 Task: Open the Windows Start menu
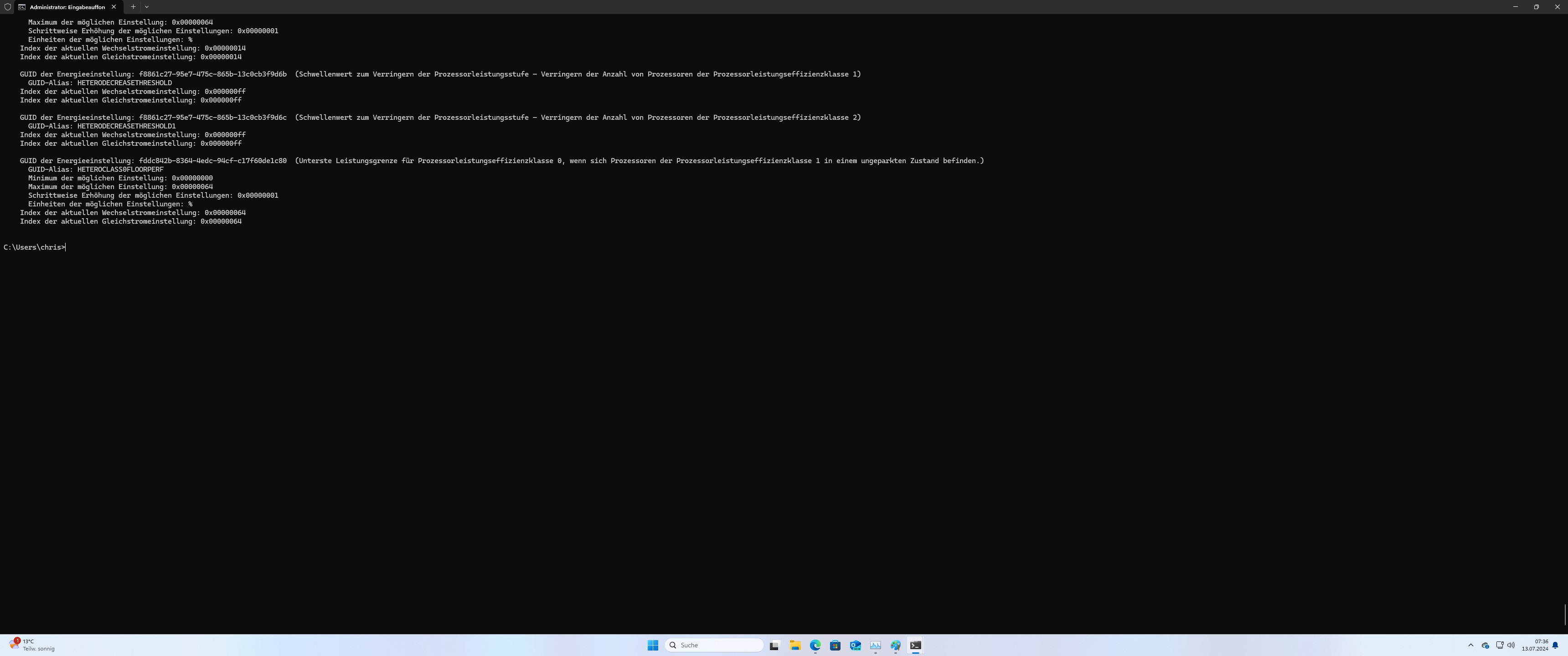(653, 645)
